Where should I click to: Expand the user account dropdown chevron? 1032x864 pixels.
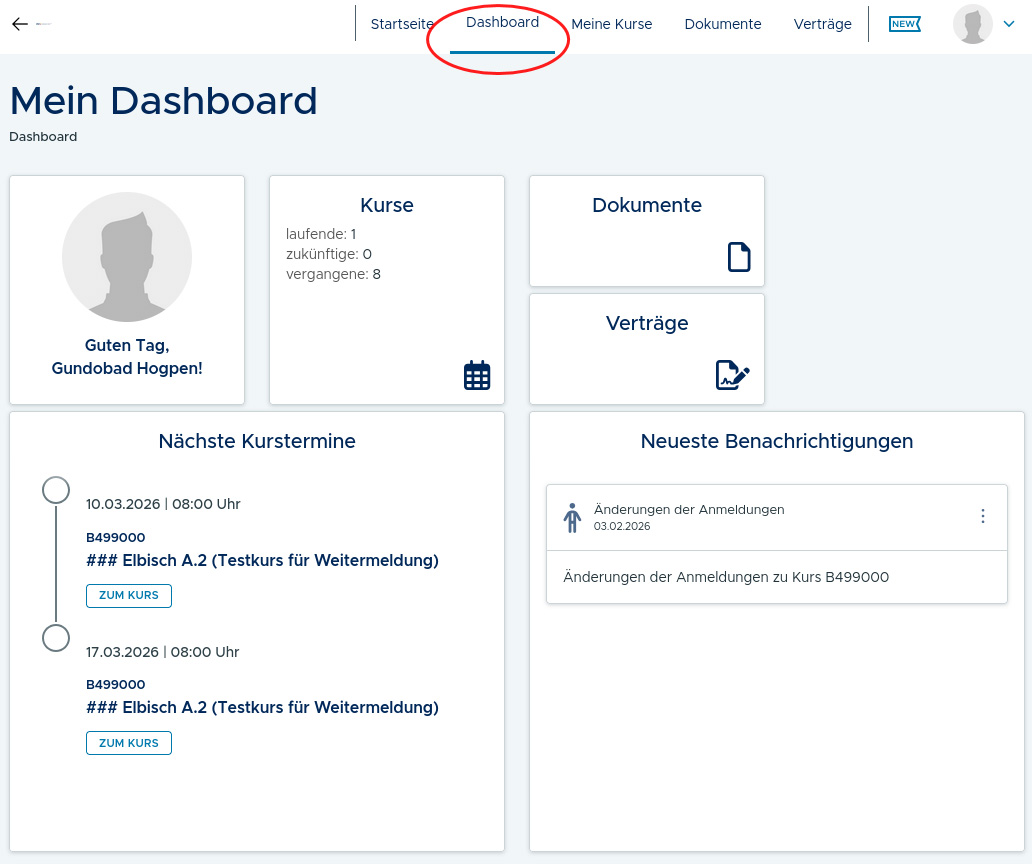(x=1009, y=24)
